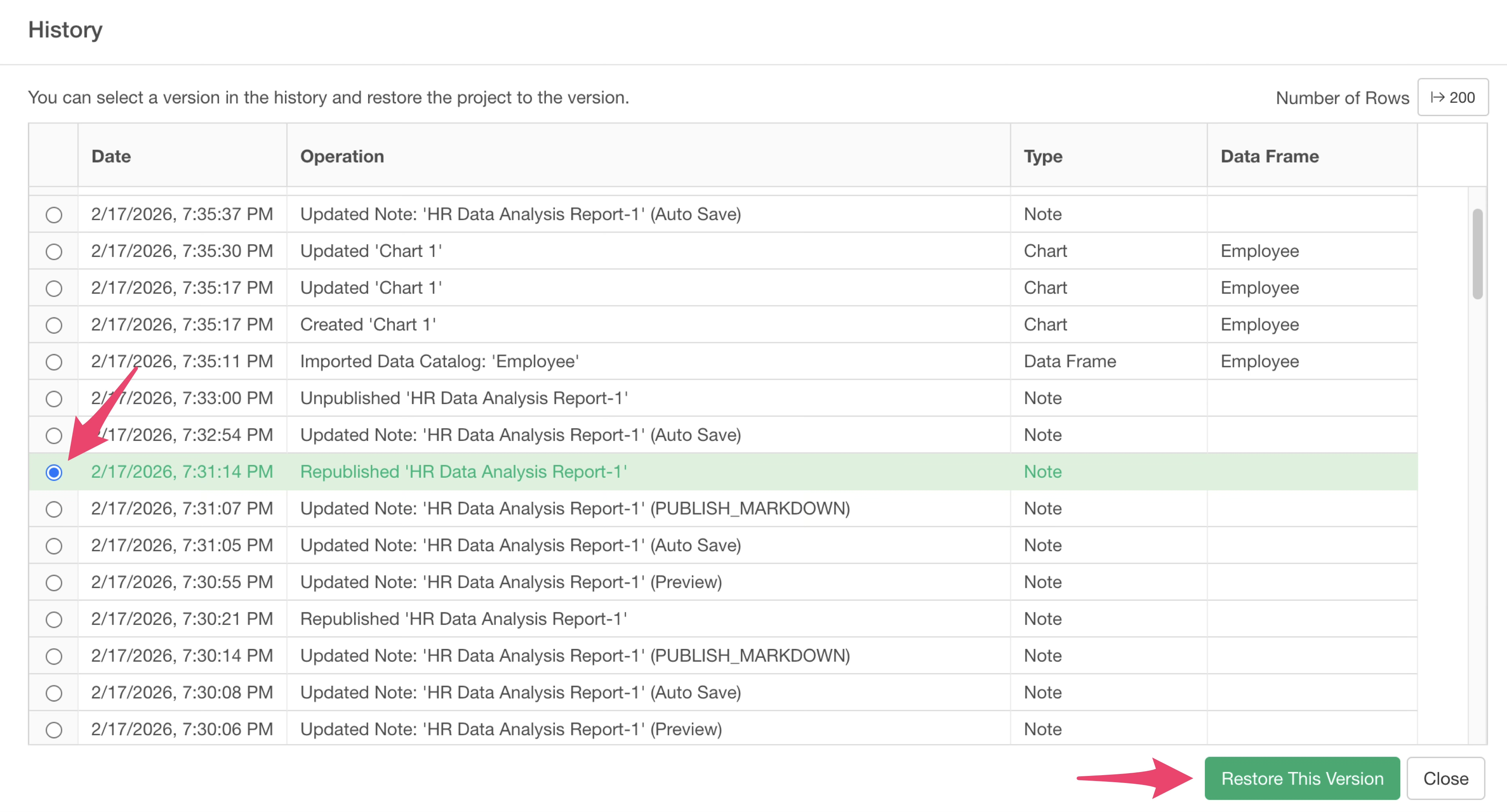Select the 7:31:07 PM PUBLISH_MARKDOWN version
The image size is (1507, 812).
54,509
